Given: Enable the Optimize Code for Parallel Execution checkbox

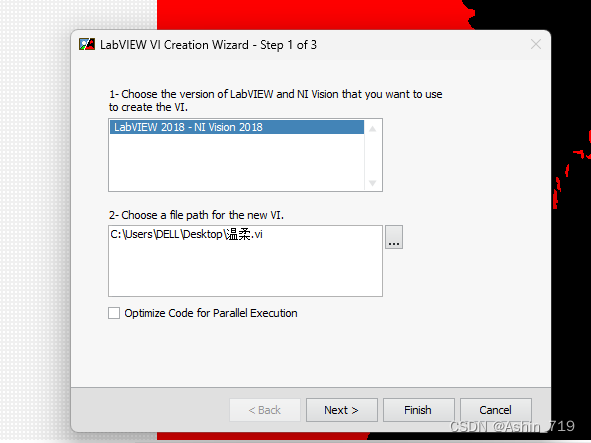Looking at the screenshot, I should click(114, 313).
